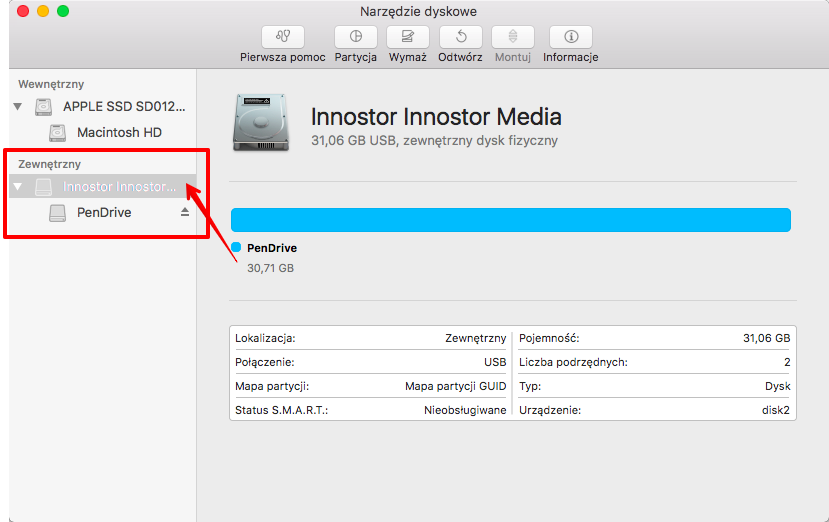Screen dimensions: 829x522
Task: Click the blue PenDrive legend dot
Action: pyautogui.click(x=236, y=247)
